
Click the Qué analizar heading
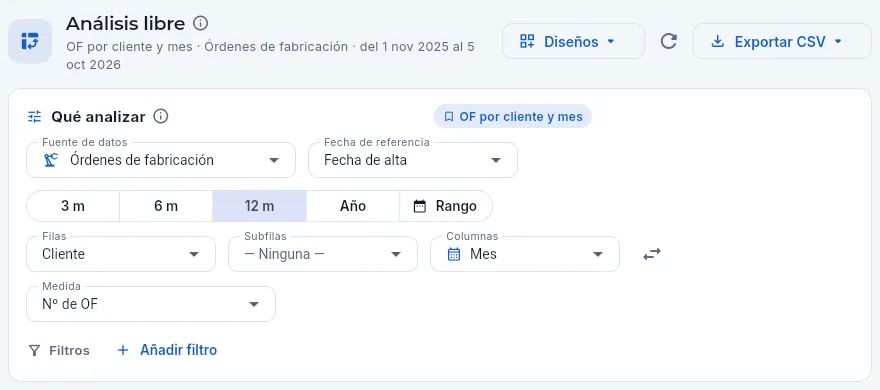(98, 117)
